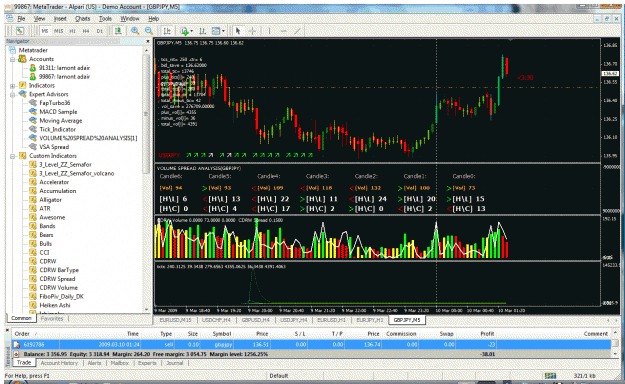
Task: Open the Account History terminal tab
Action: click(59, 363)
